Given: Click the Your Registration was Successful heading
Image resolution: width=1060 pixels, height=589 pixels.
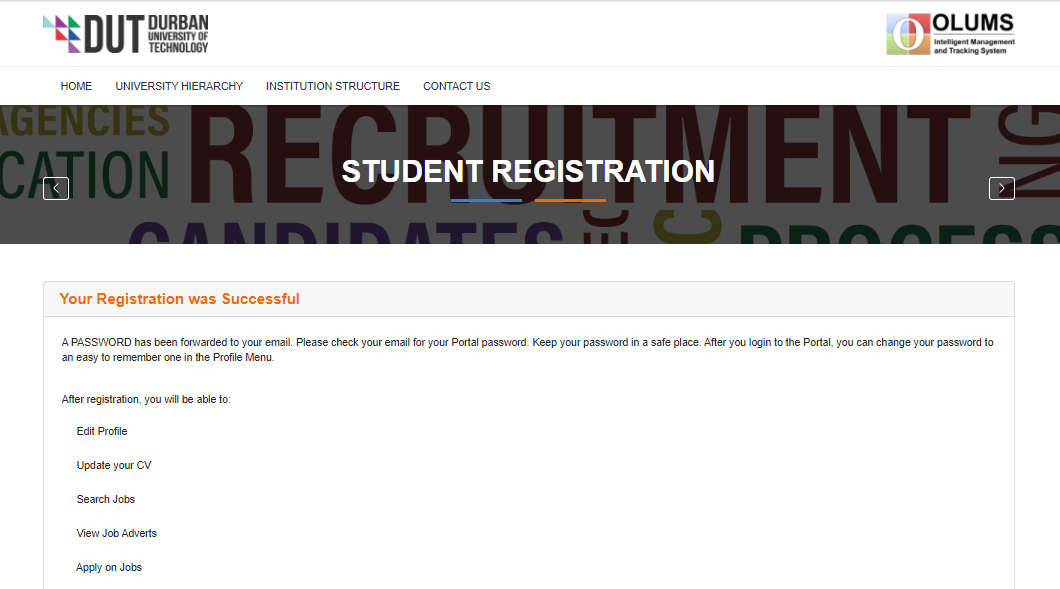Looking at the screenshot, I should 179,299.
